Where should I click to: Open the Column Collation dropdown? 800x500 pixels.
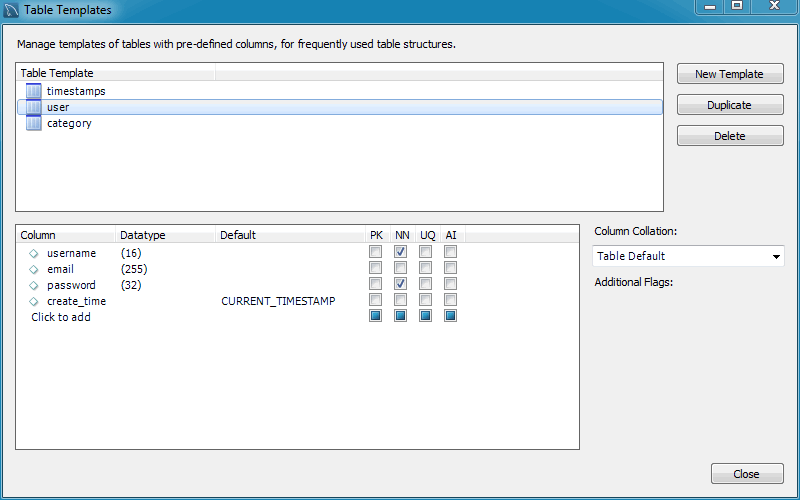point(688,256)
